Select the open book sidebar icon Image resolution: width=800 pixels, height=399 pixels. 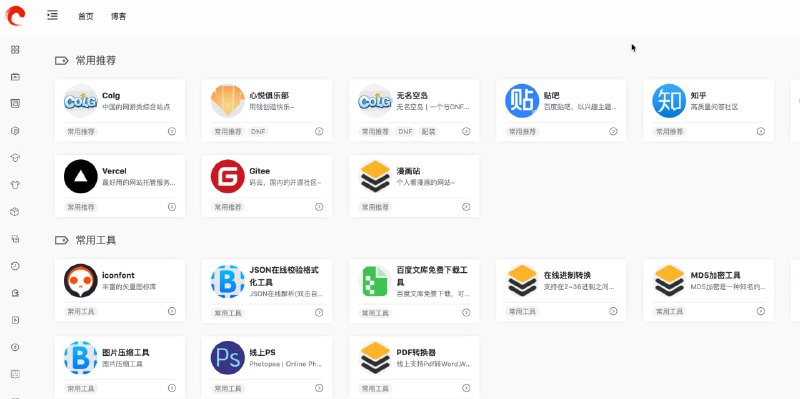pos(15,374)
